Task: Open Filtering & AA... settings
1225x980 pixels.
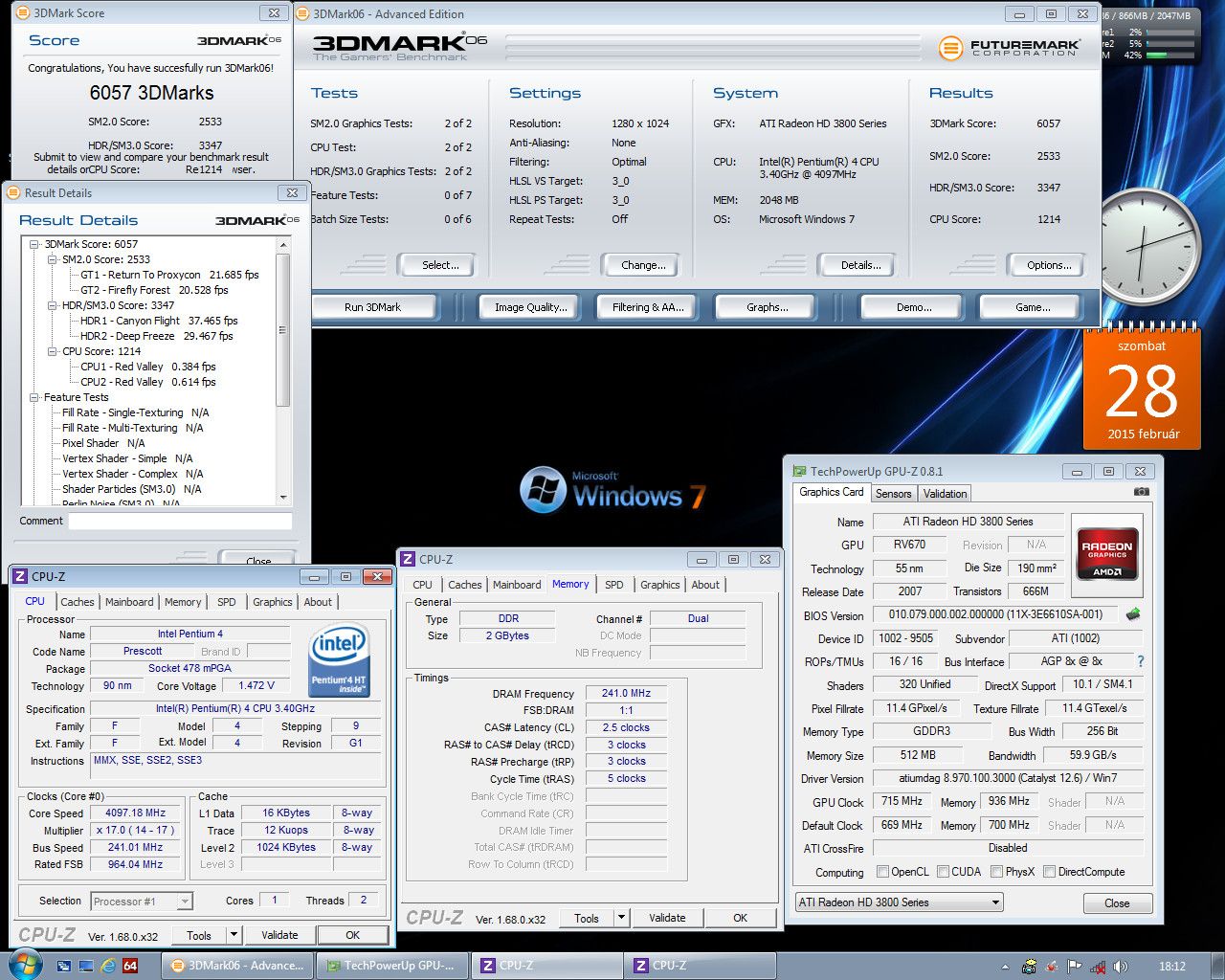Action: 648,307
